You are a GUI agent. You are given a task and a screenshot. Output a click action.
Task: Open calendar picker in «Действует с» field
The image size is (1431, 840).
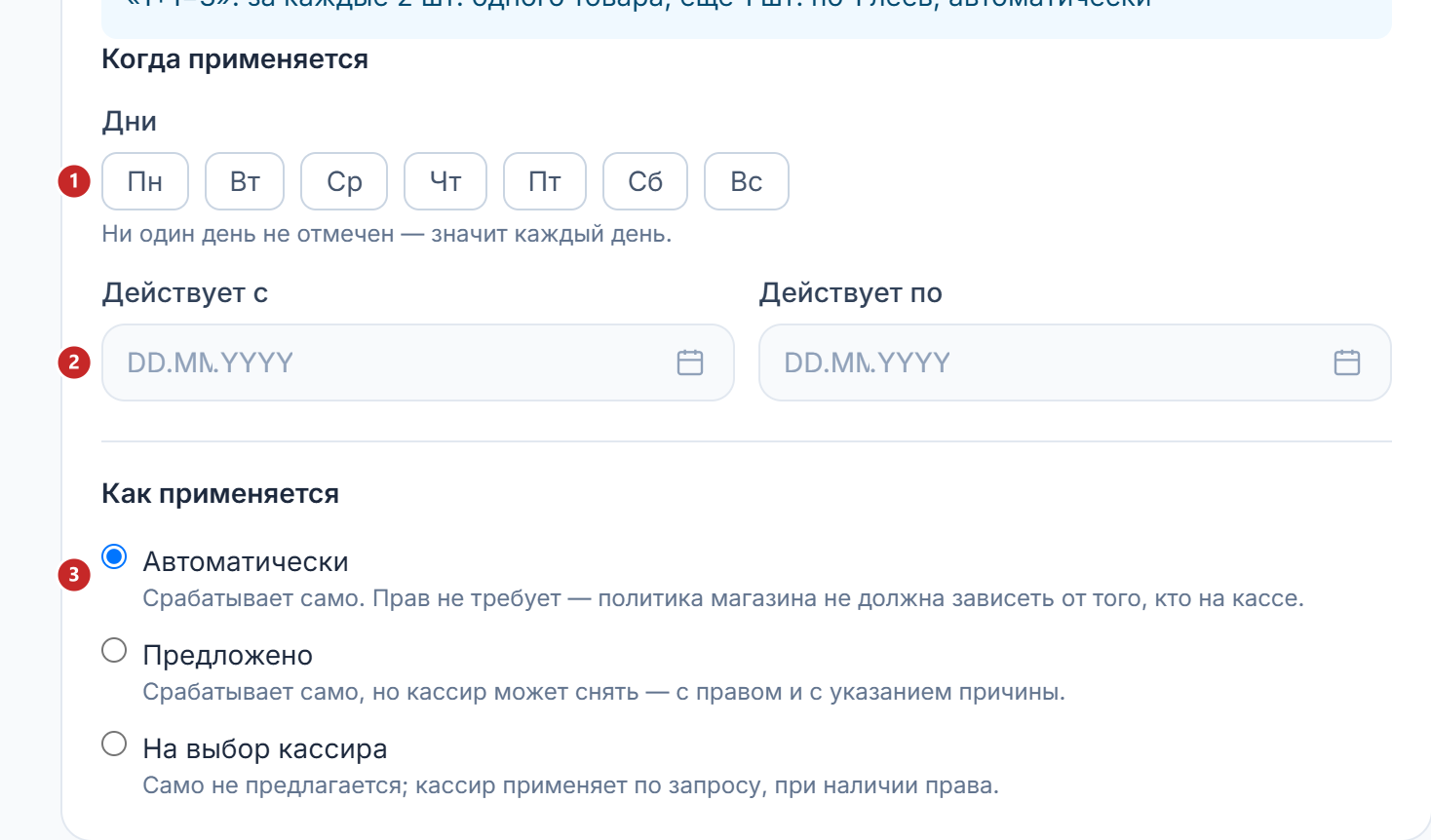pyautogui.click(x=690, y=363)
